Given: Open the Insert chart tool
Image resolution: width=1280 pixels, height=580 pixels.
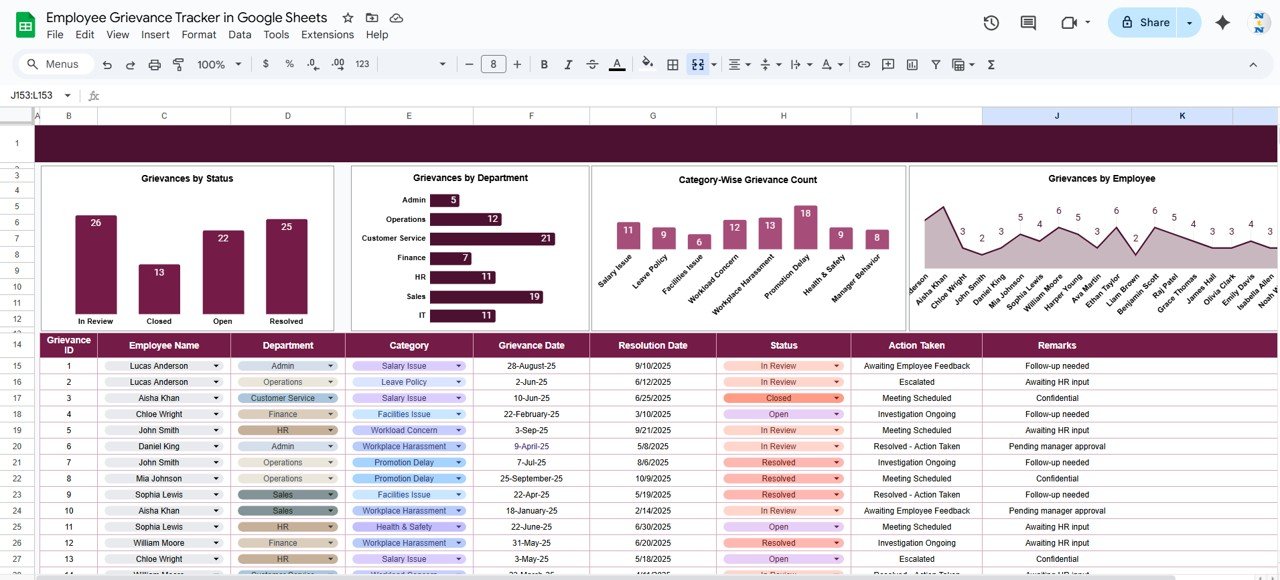Looking at the screenshot, I should pos(912,64).
